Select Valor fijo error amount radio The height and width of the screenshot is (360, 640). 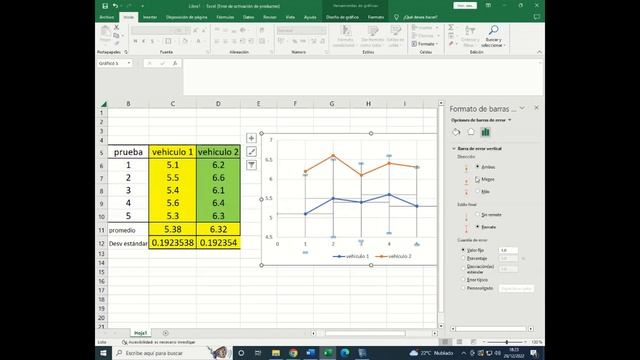463,250
